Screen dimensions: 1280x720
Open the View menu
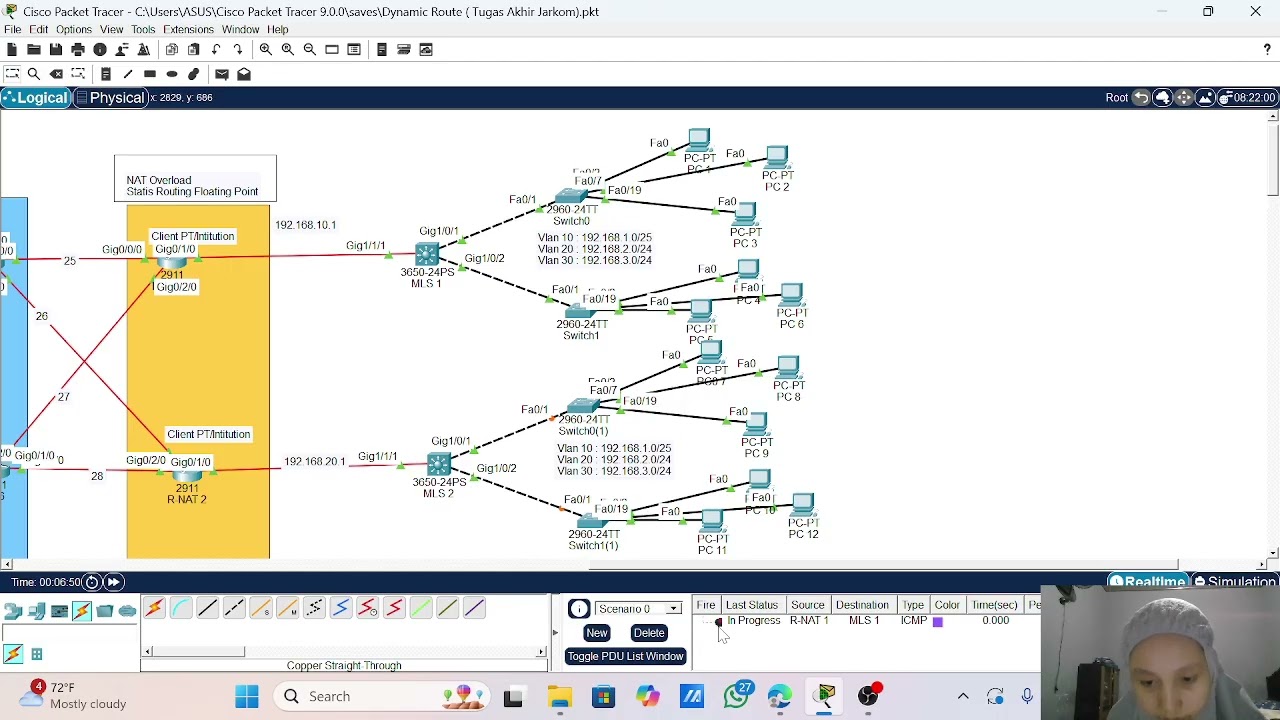click(111, 29)
